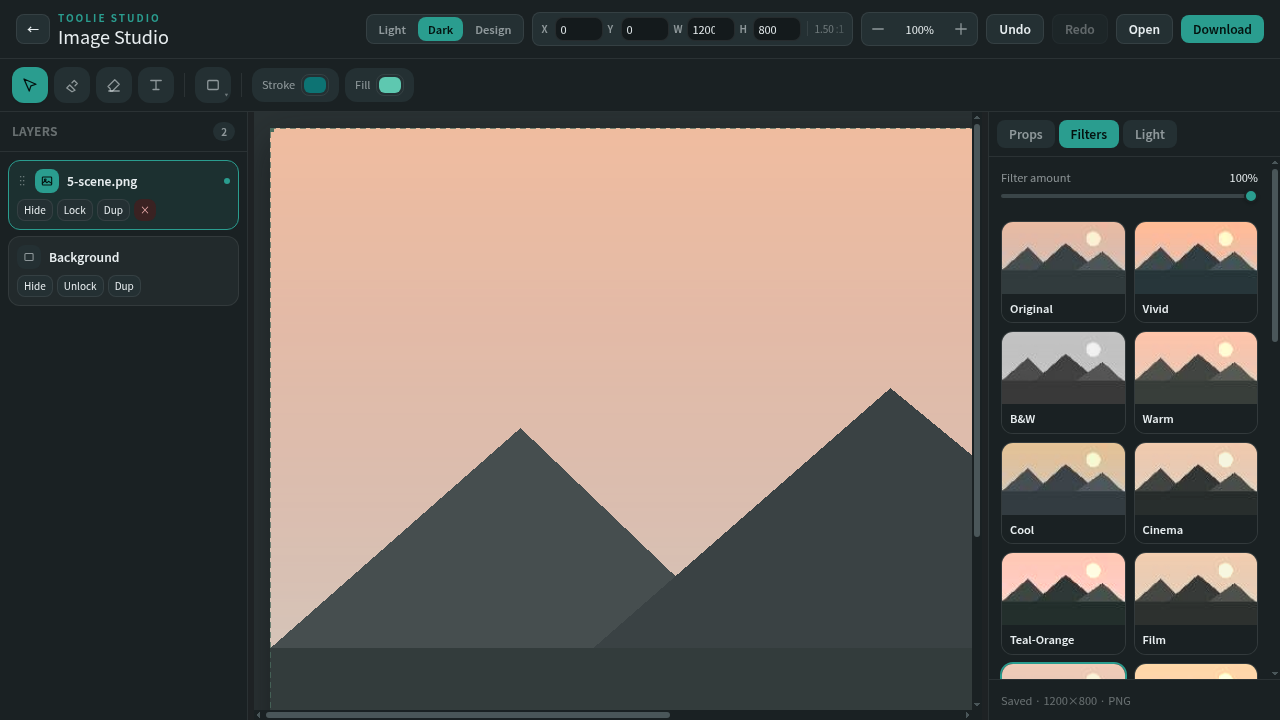Apply the Cinema filter
Screen dimensions: 1280x720
pos(1196,493)
